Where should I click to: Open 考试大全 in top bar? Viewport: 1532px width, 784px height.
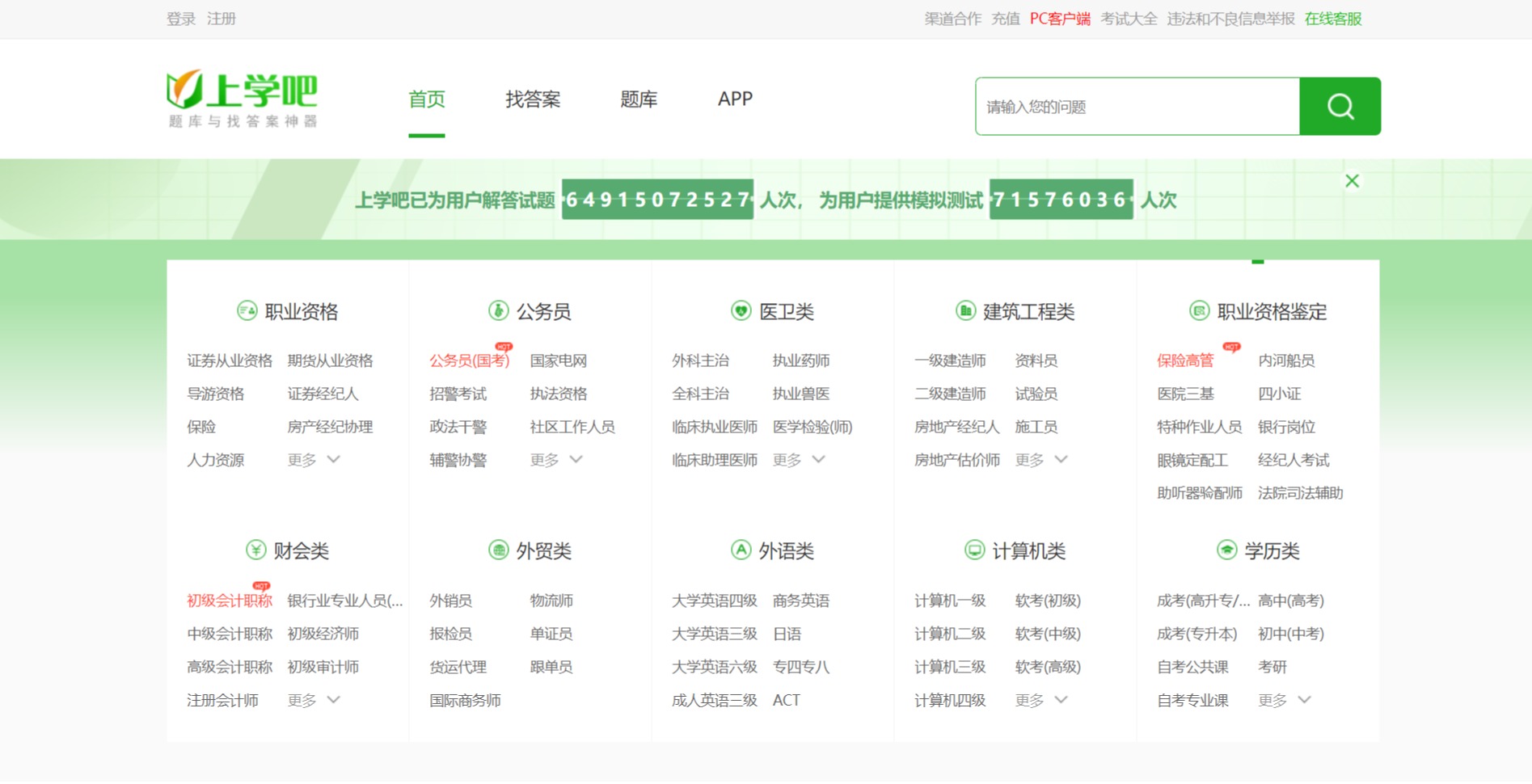point(1129,19)
